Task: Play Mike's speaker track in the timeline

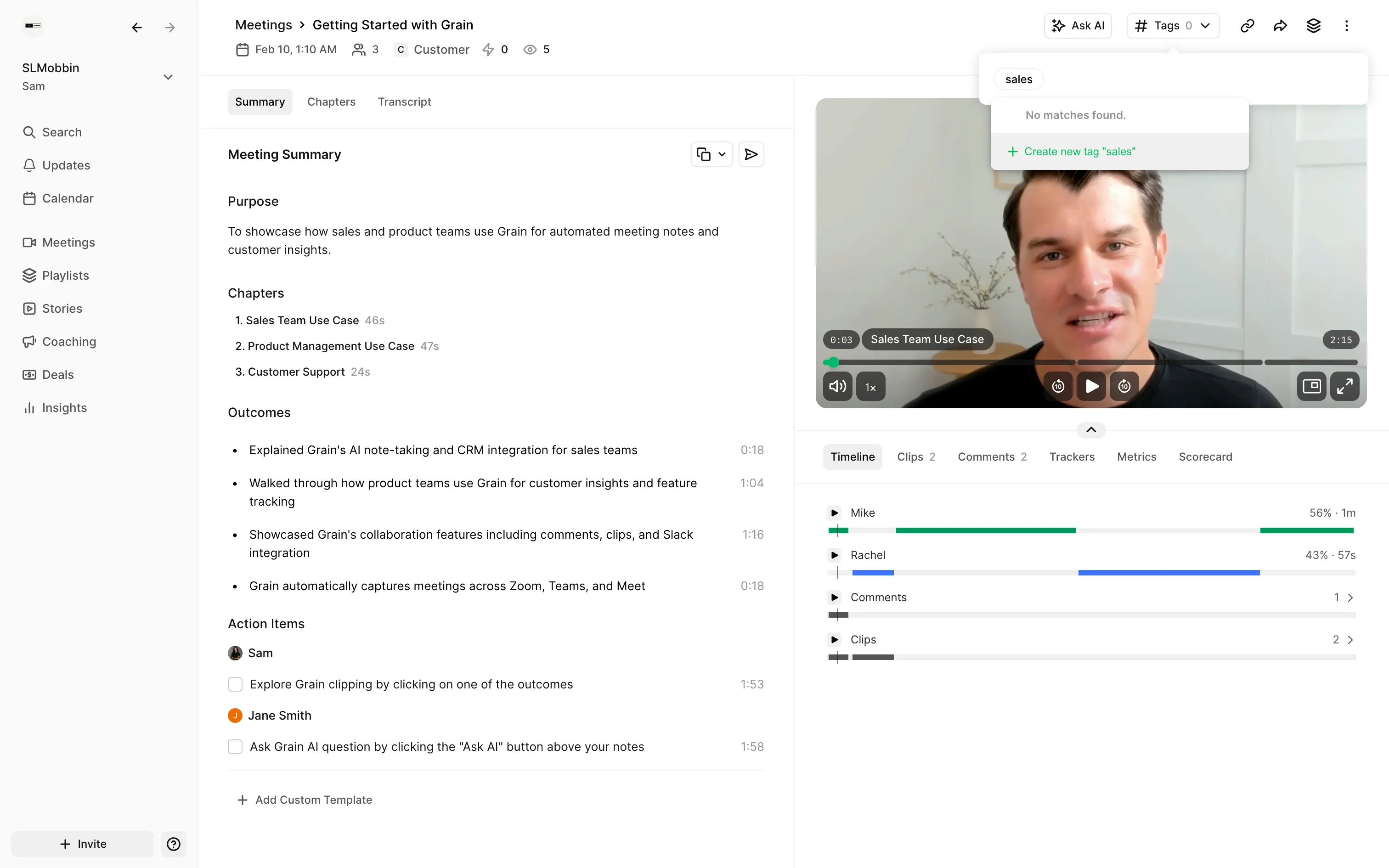Action: click(x=835, y=513)
